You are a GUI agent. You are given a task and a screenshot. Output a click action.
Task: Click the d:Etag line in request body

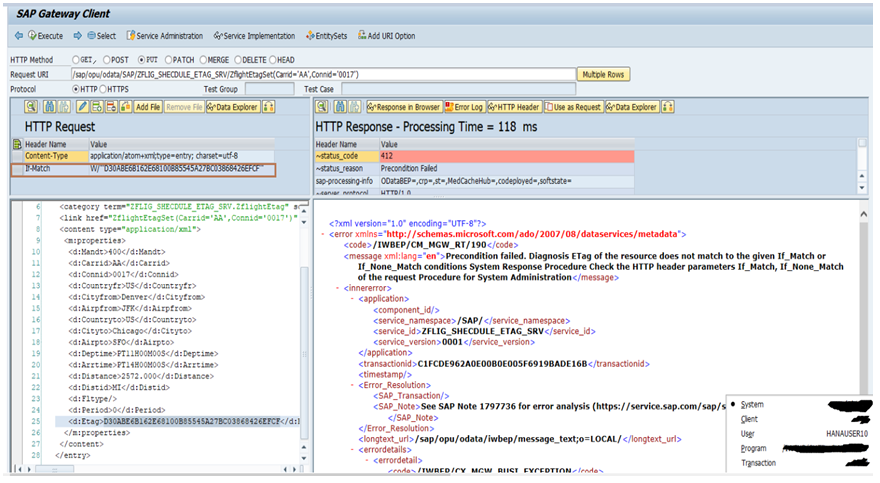pos(177,421)
